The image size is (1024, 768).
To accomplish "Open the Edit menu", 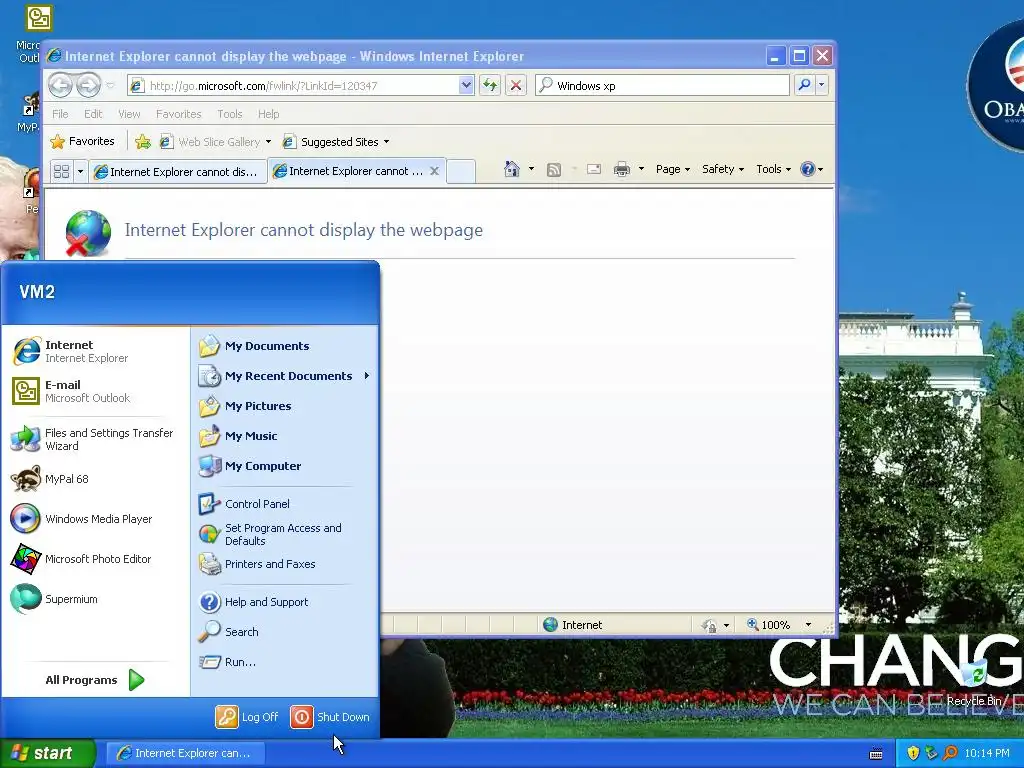I will click(x=93, y=114).
